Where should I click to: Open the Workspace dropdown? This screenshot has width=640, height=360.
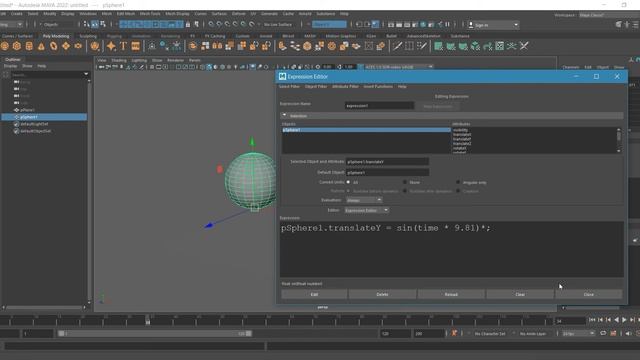[x=609, y=15]
